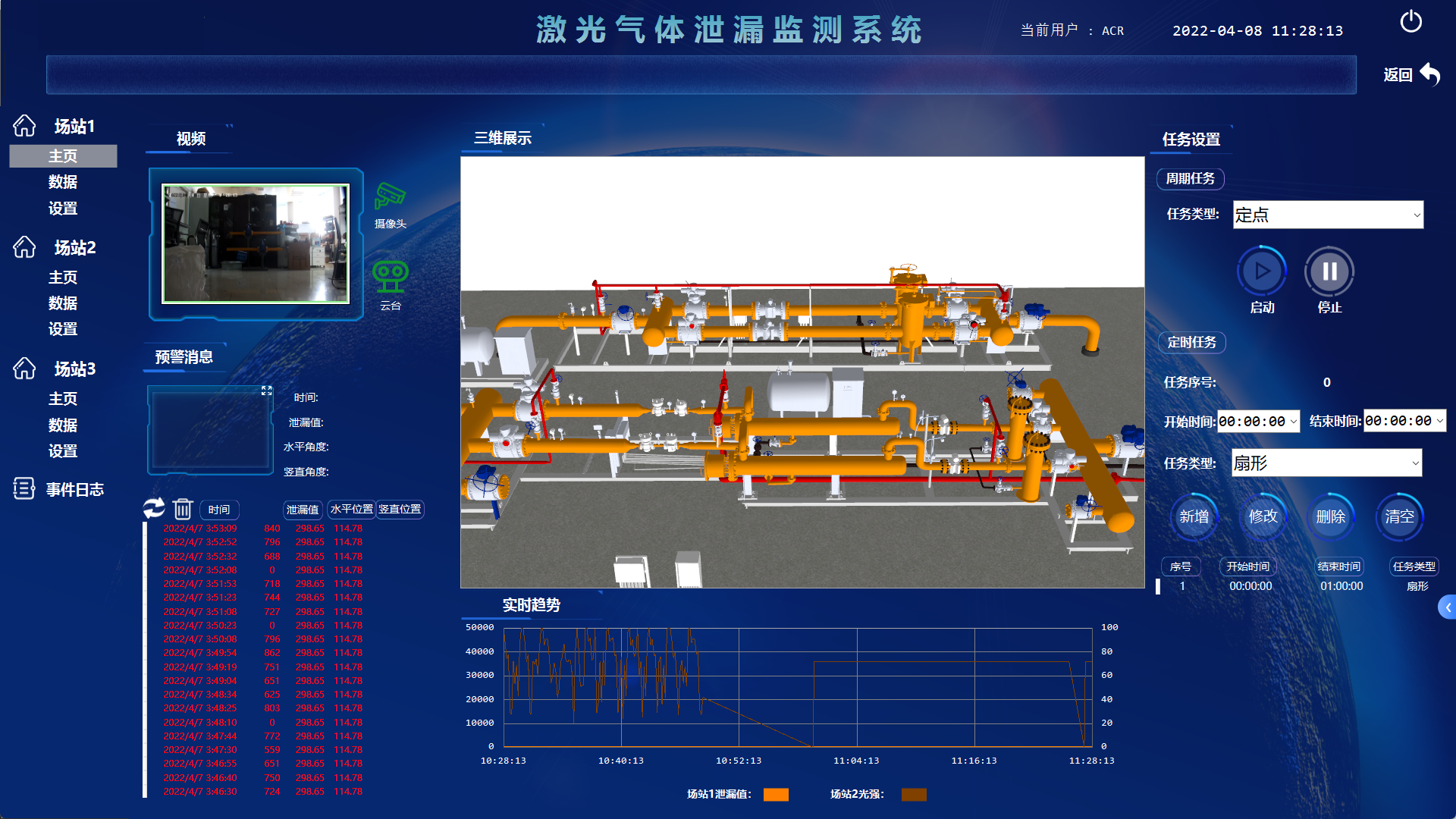This screenshot has width=1456, height=819.
Task: Click the 开始时间 task column header
Action: click(x=1248, y=566)
